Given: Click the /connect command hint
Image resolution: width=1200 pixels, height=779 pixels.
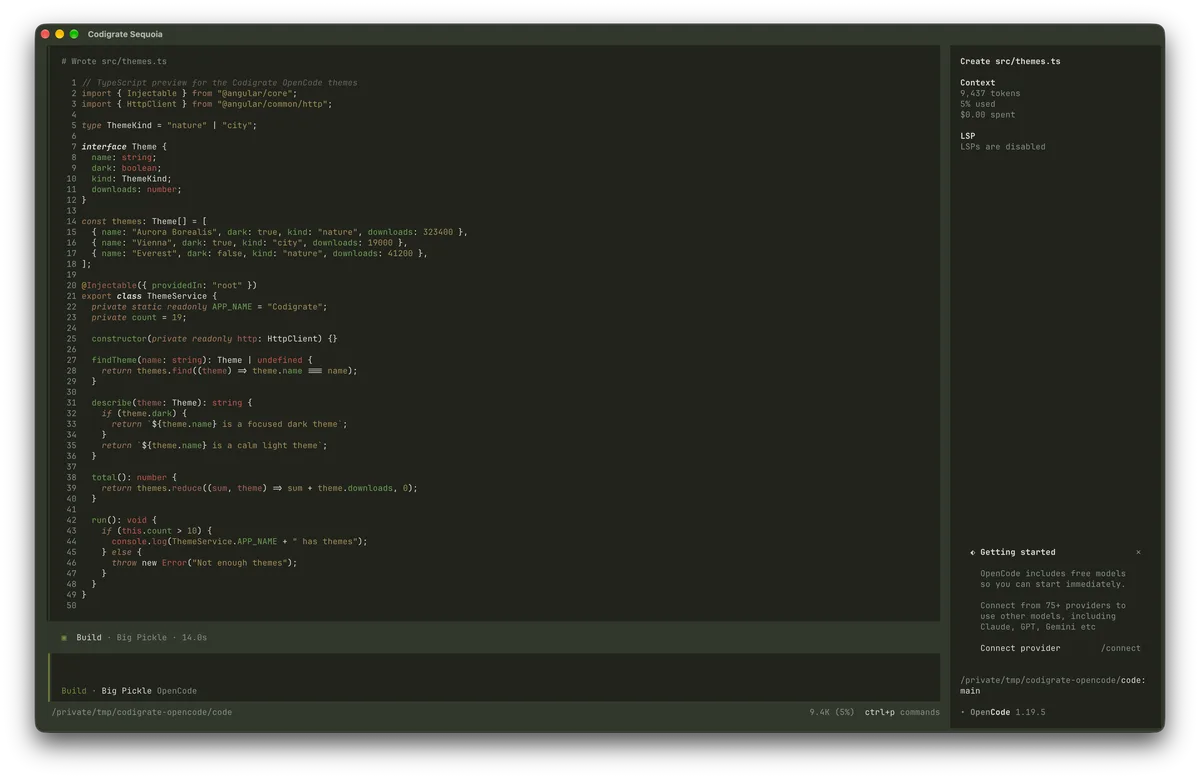Looking at the screenshot, I should click(x=1121, y=648).
